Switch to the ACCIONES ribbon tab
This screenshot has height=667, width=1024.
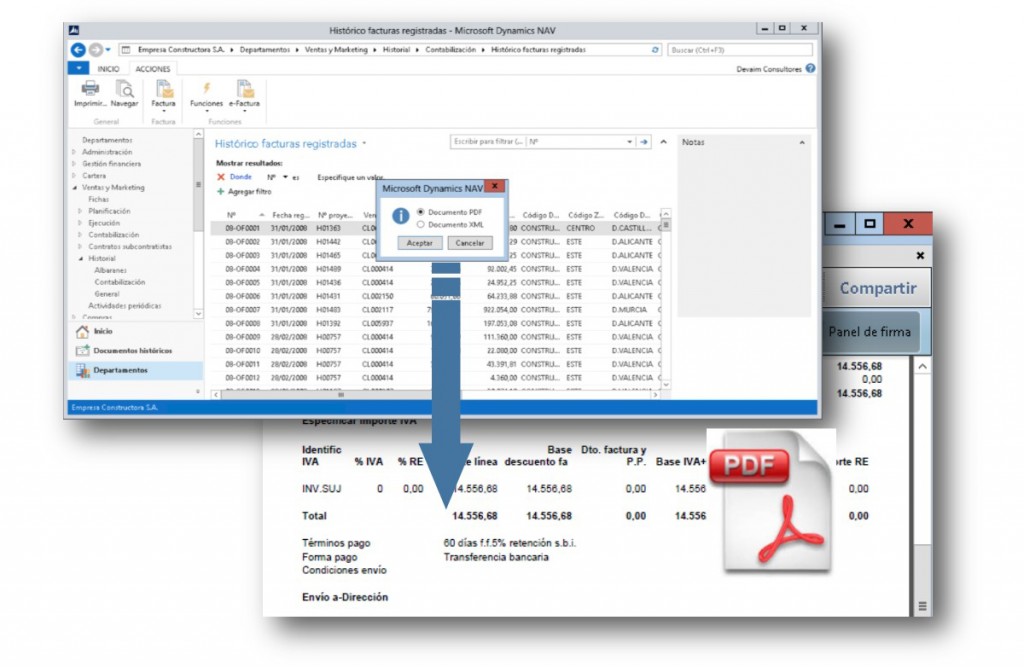pos(153,69)
